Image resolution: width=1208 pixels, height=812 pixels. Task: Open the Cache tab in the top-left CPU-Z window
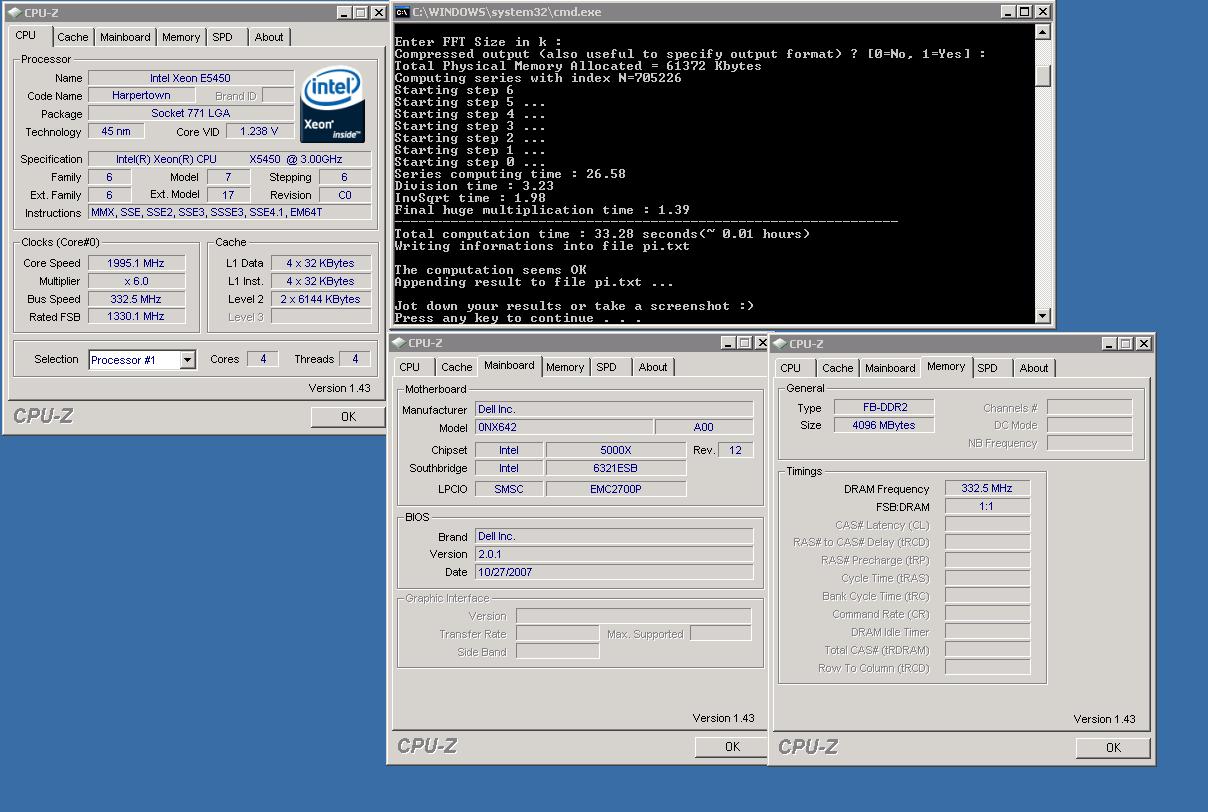pos(72,37)
